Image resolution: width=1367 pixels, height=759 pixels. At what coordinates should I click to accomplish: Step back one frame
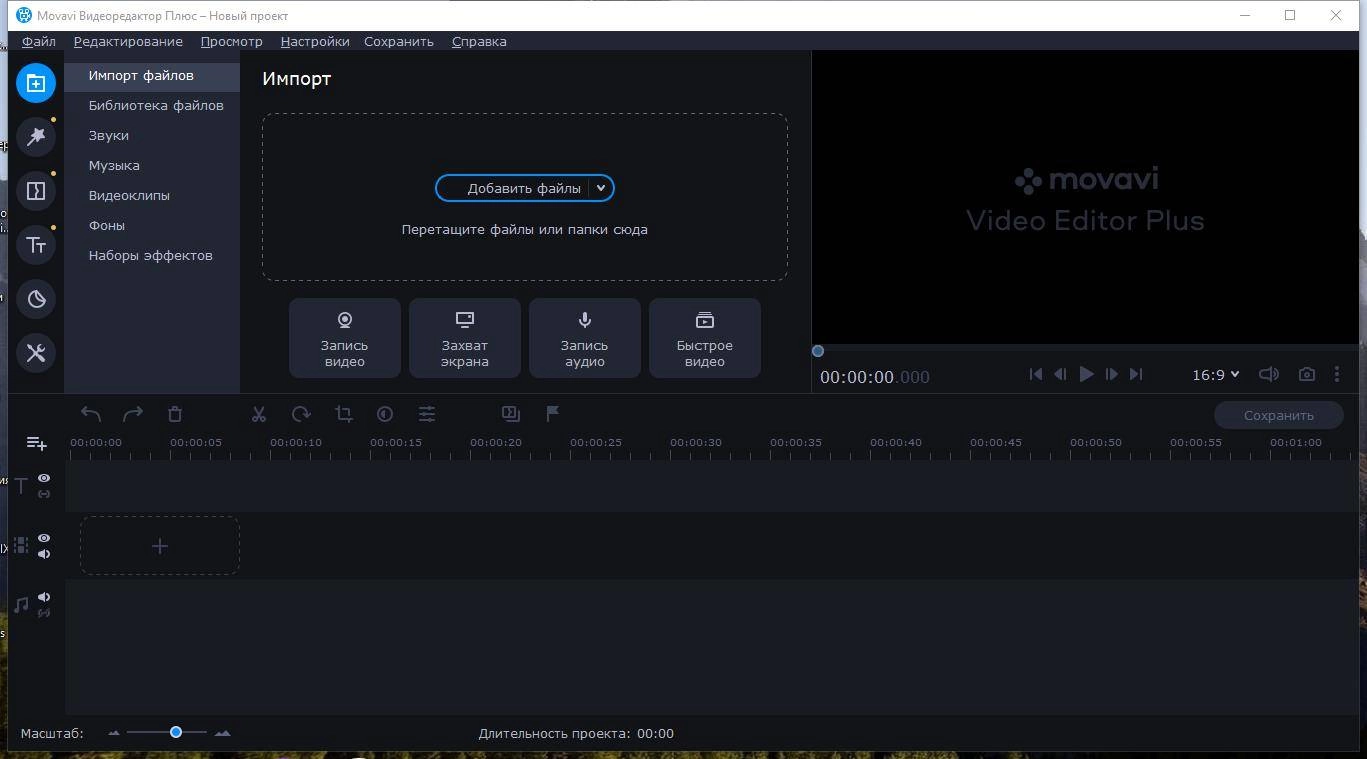[1061, 374]
